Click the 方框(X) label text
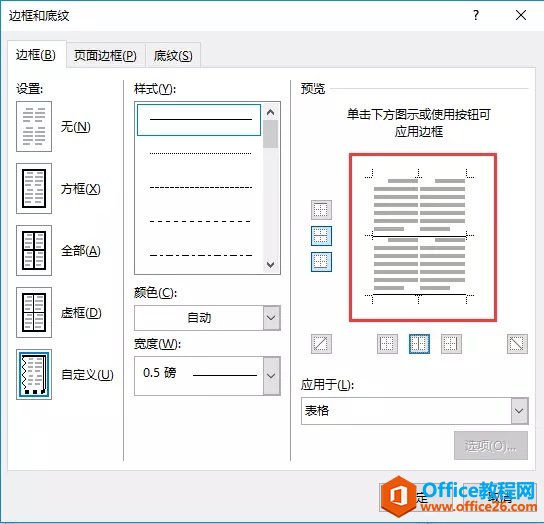Image resolution: width=544 pixels, height=524 pixels. coord(80,189)
